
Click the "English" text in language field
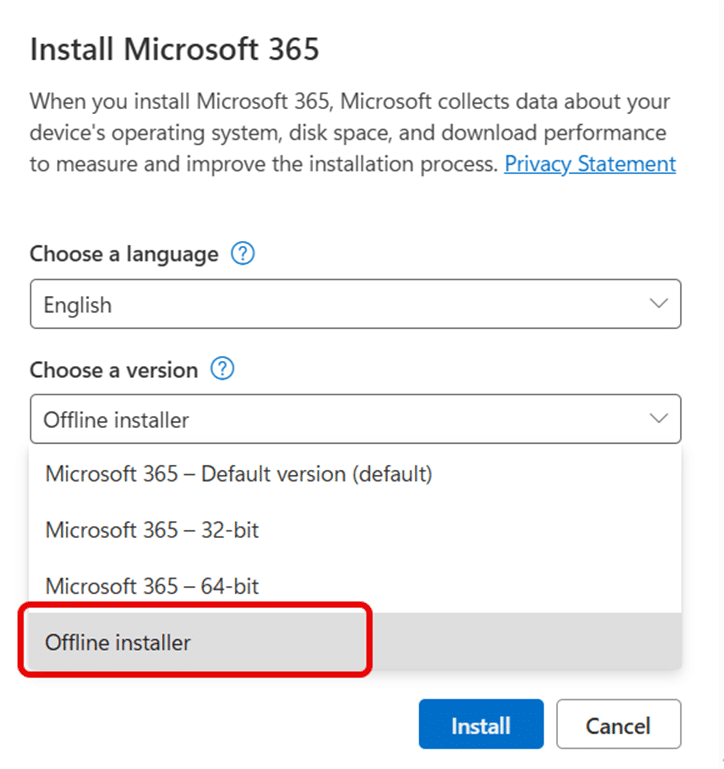pyautogui.click(x=78, y=305)
